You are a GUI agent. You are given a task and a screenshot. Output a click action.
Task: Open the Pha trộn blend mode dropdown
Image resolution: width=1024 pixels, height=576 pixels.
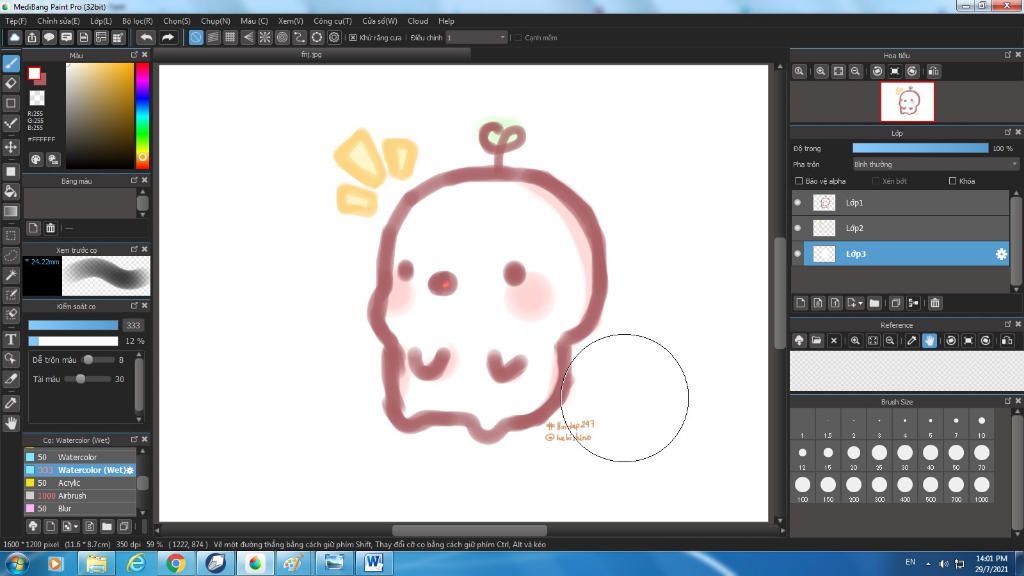tap(935, 165)
